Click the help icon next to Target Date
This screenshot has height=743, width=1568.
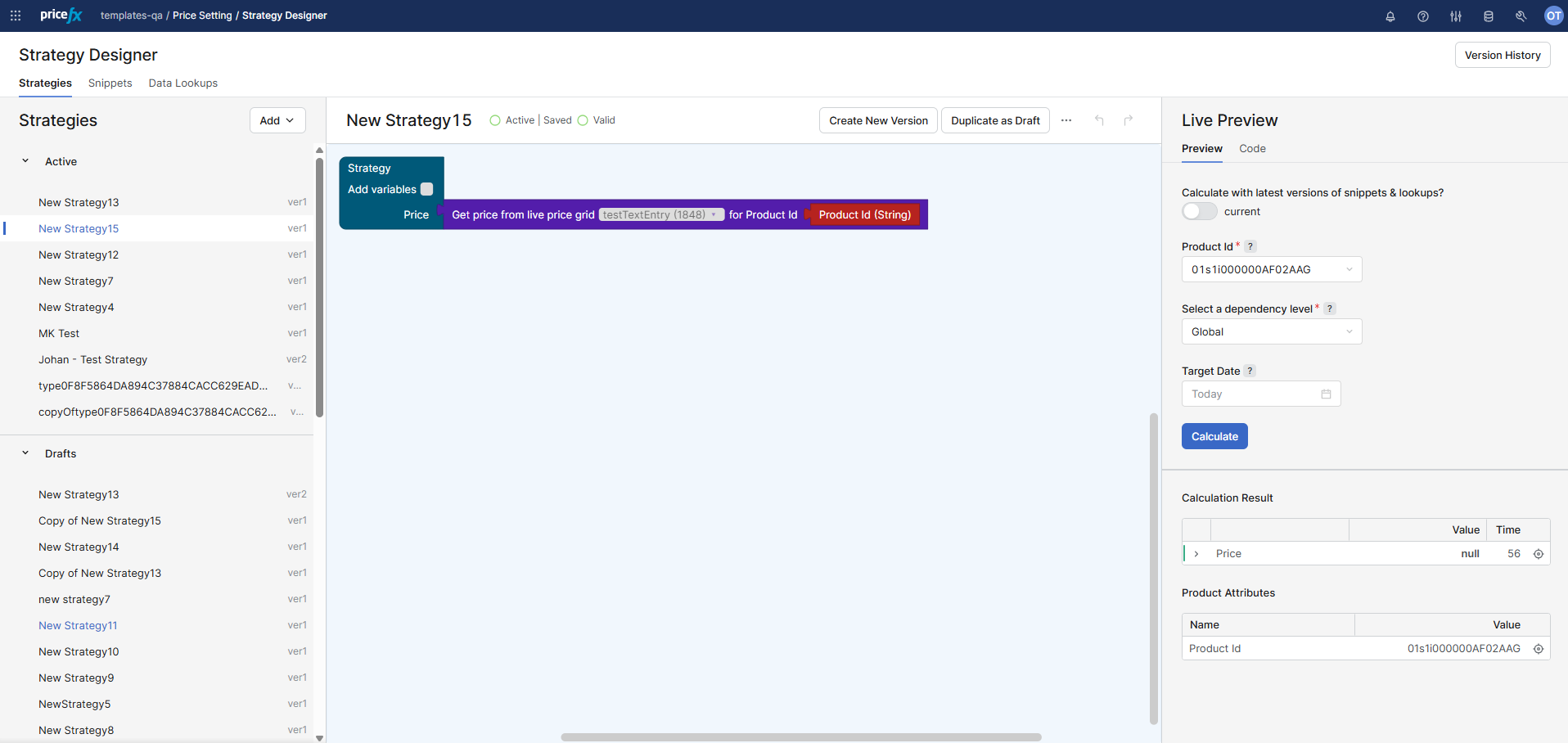[1250, 371]
